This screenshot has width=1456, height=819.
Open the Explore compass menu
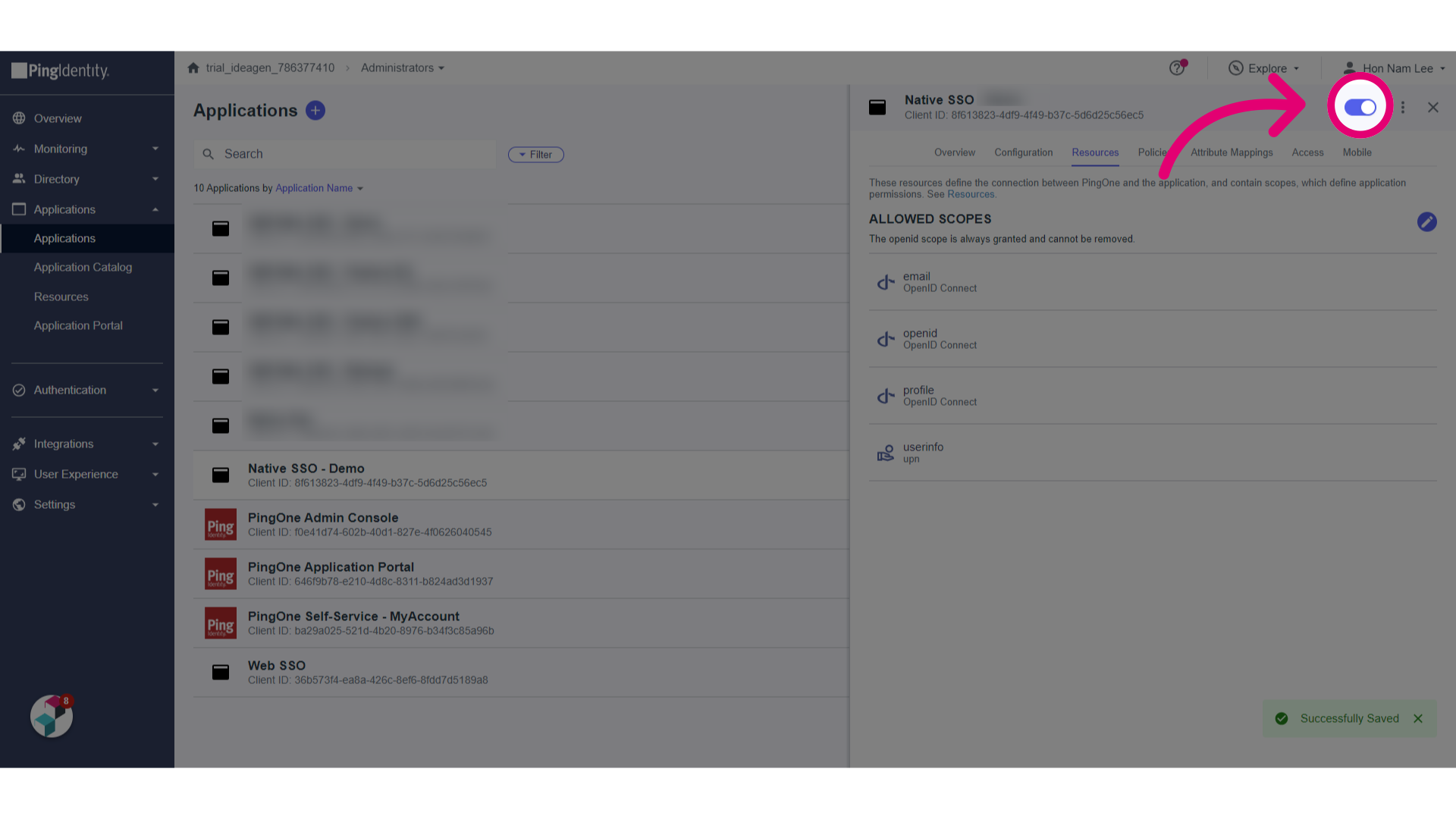[1263, 68]
